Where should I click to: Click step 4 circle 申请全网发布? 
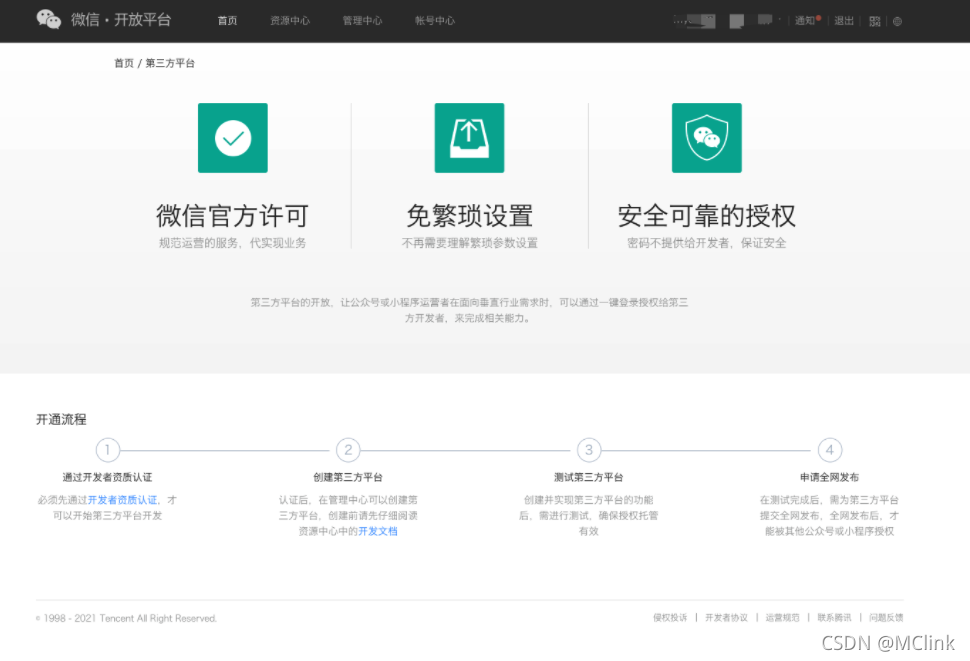point(830,450)
